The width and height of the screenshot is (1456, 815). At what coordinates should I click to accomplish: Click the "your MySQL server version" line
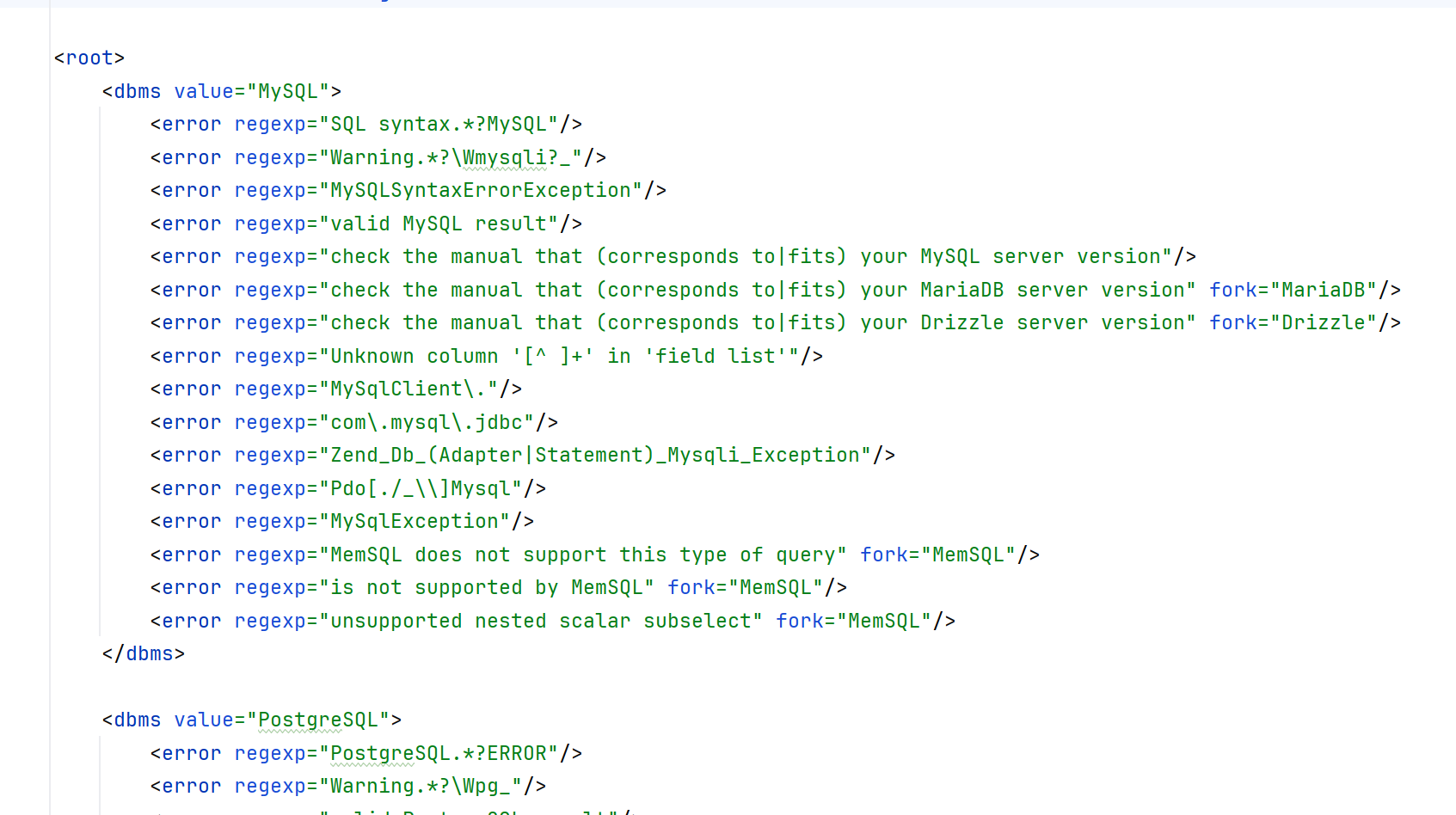[x=673, y=256]
